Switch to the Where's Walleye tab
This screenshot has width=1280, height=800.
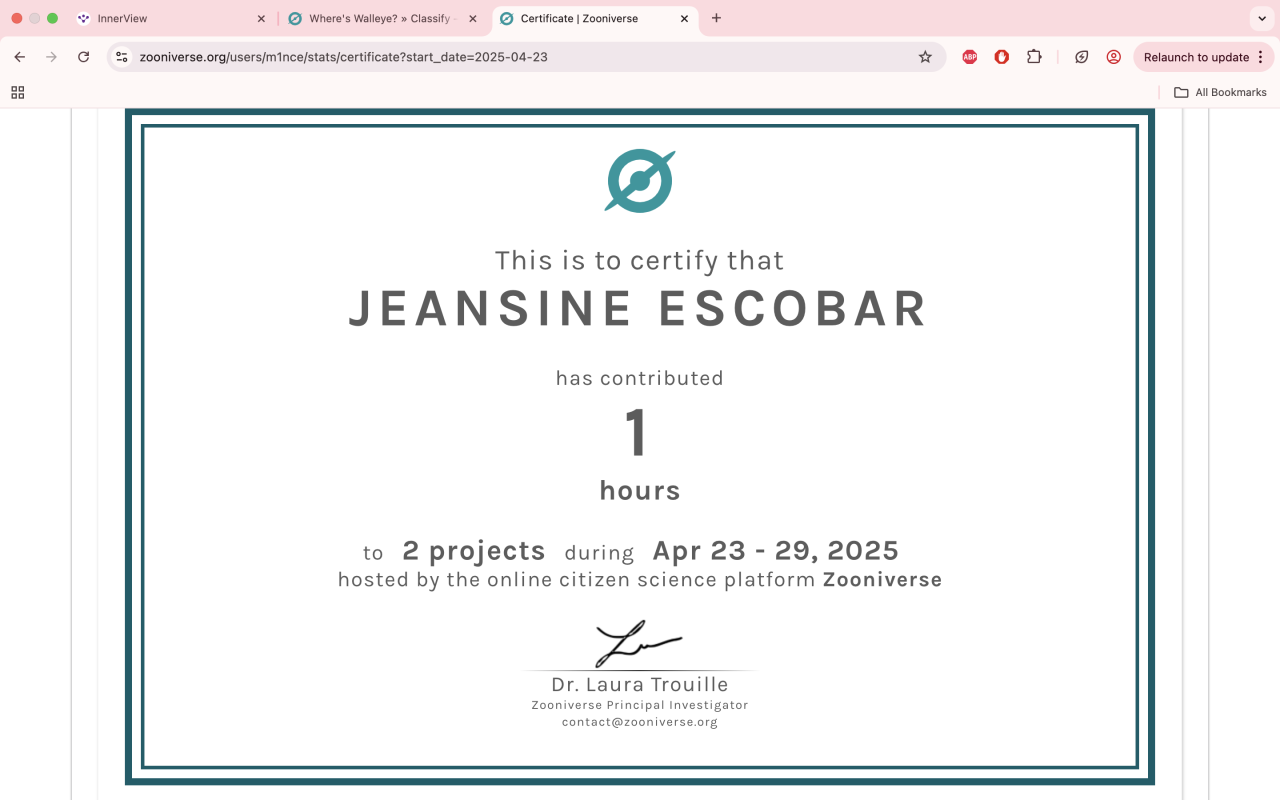[x=382, y=18]
